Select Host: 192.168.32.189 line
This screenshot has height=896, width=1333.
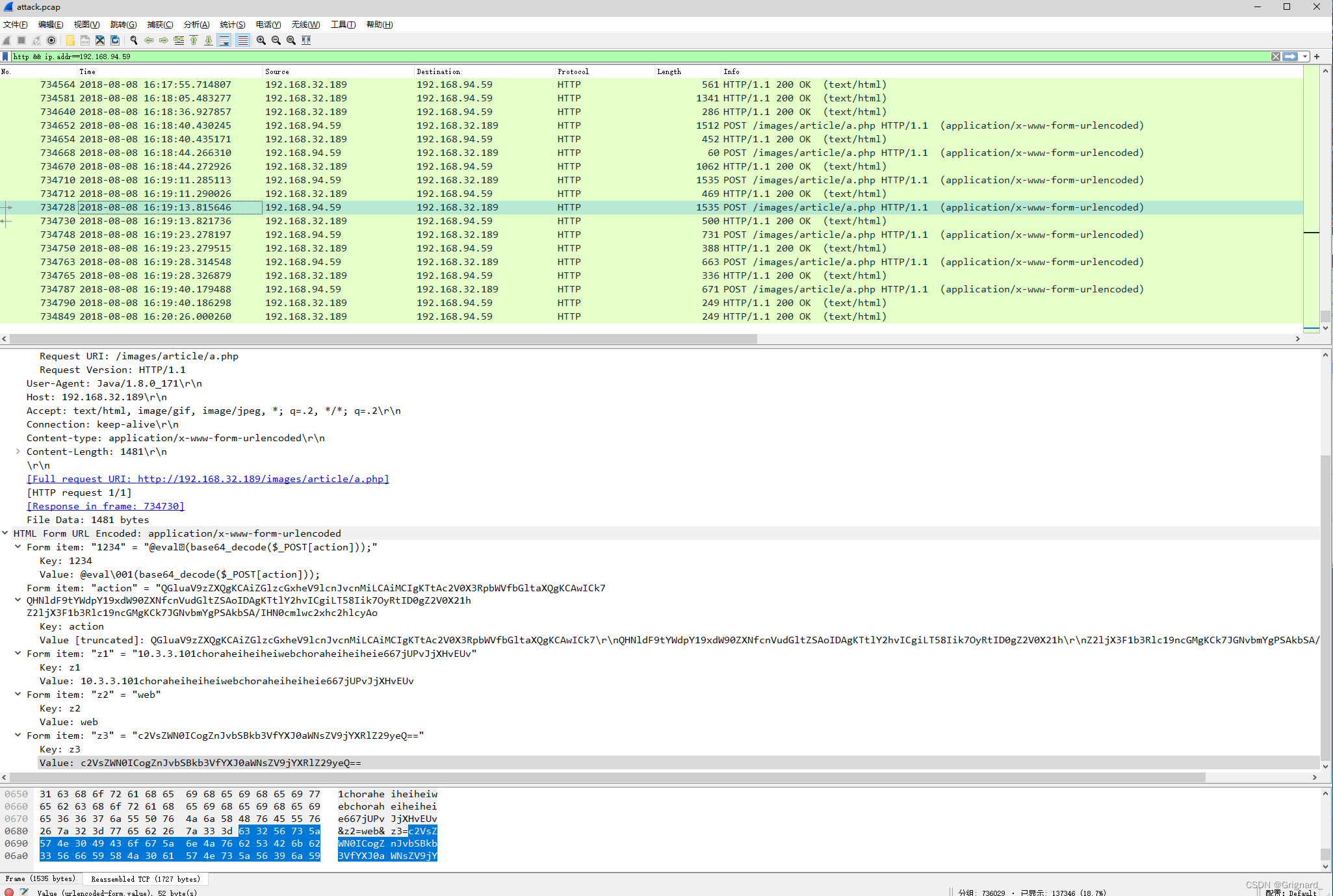97,397
